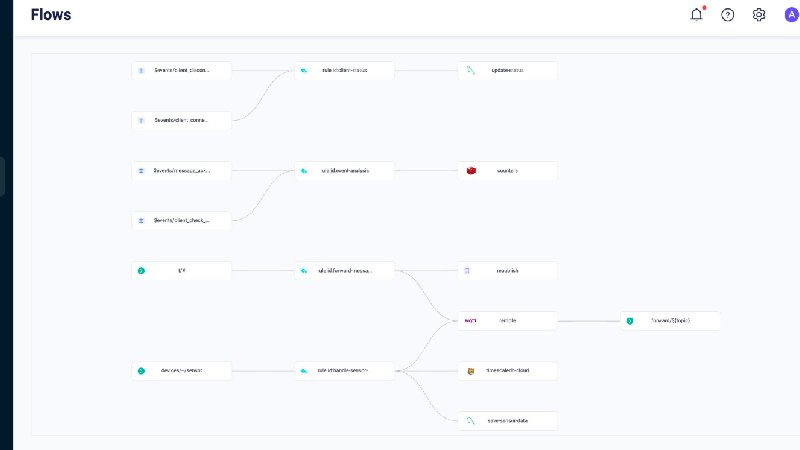Click the timescaledb-cloud action node icon
Viewport: 800px width, 450px height.
[x=471, y=371]
